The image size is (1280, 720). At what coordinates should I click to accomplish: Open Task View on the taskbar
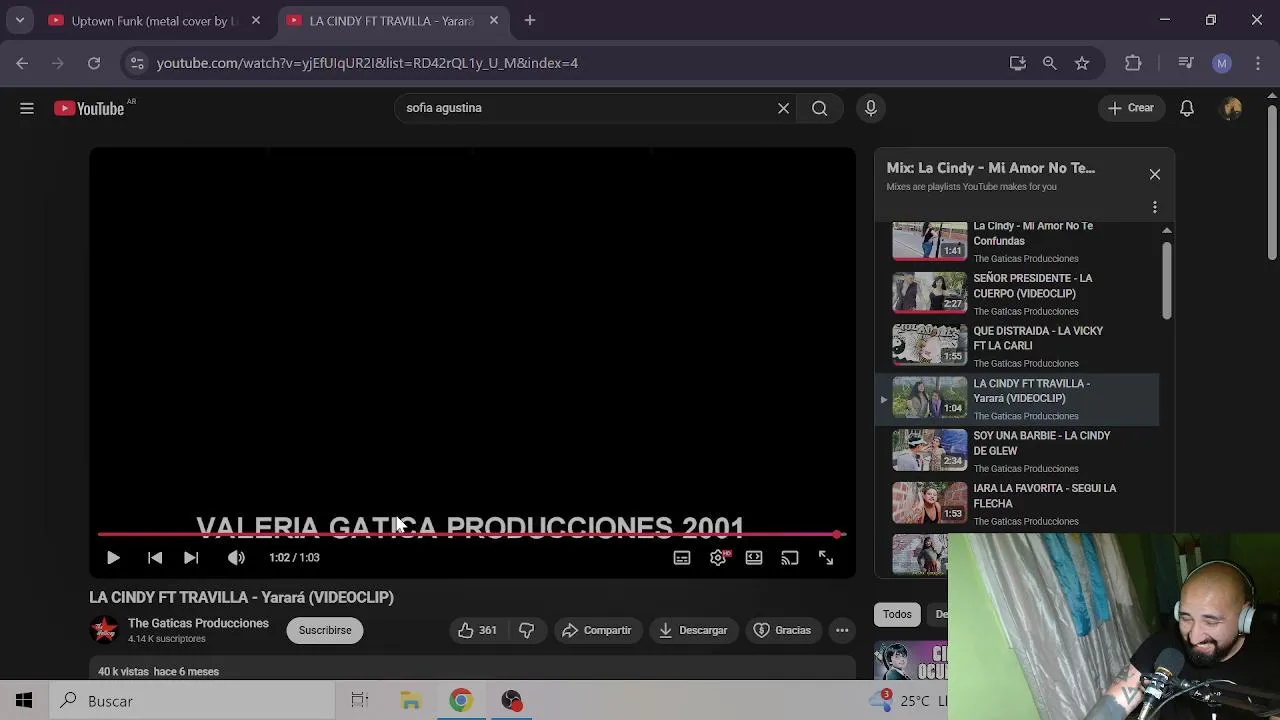pyautogui.click(x=360, y=701)
